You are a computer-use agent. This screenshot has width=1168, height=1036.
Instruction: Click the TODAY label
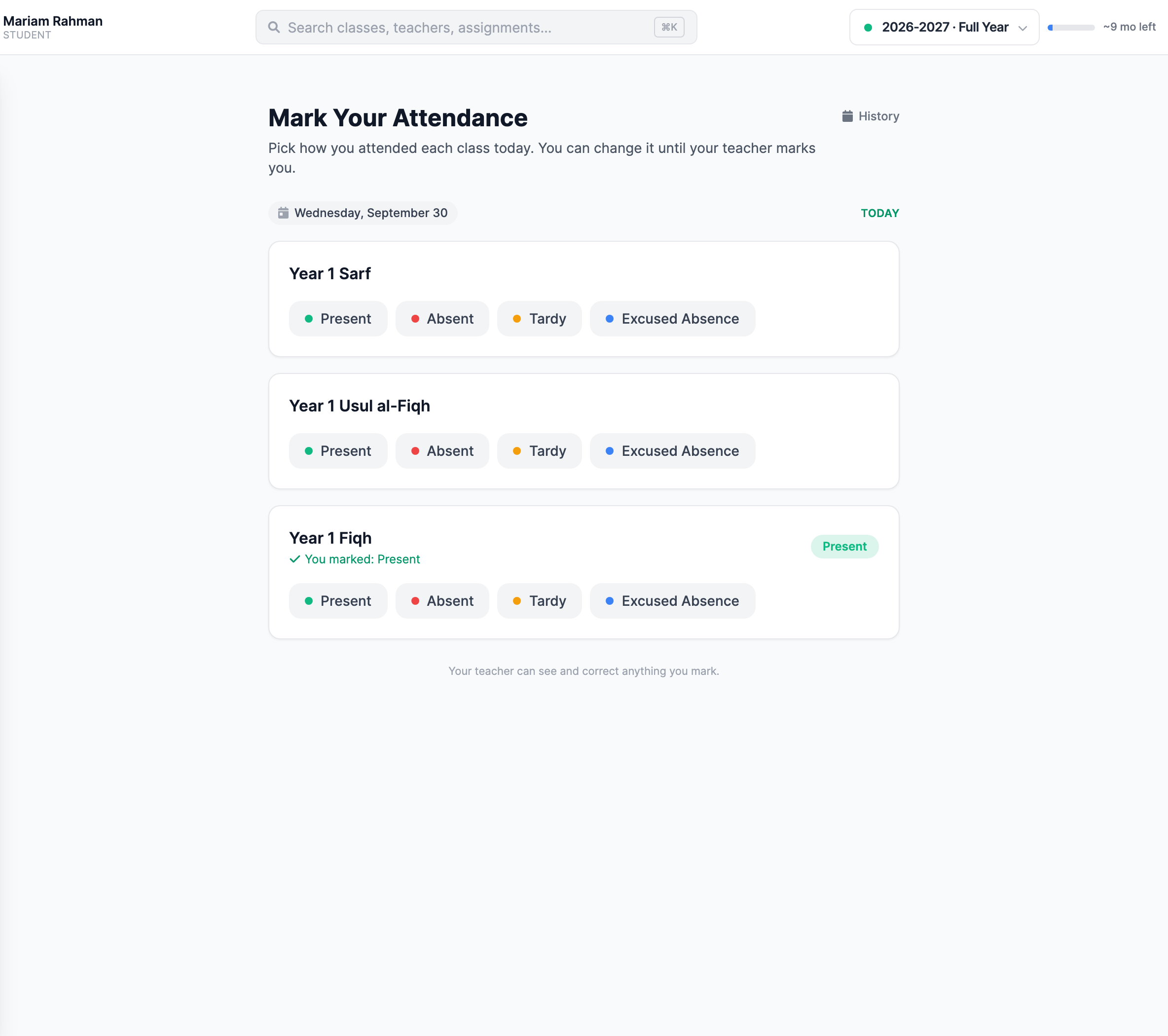pos(880,213)
